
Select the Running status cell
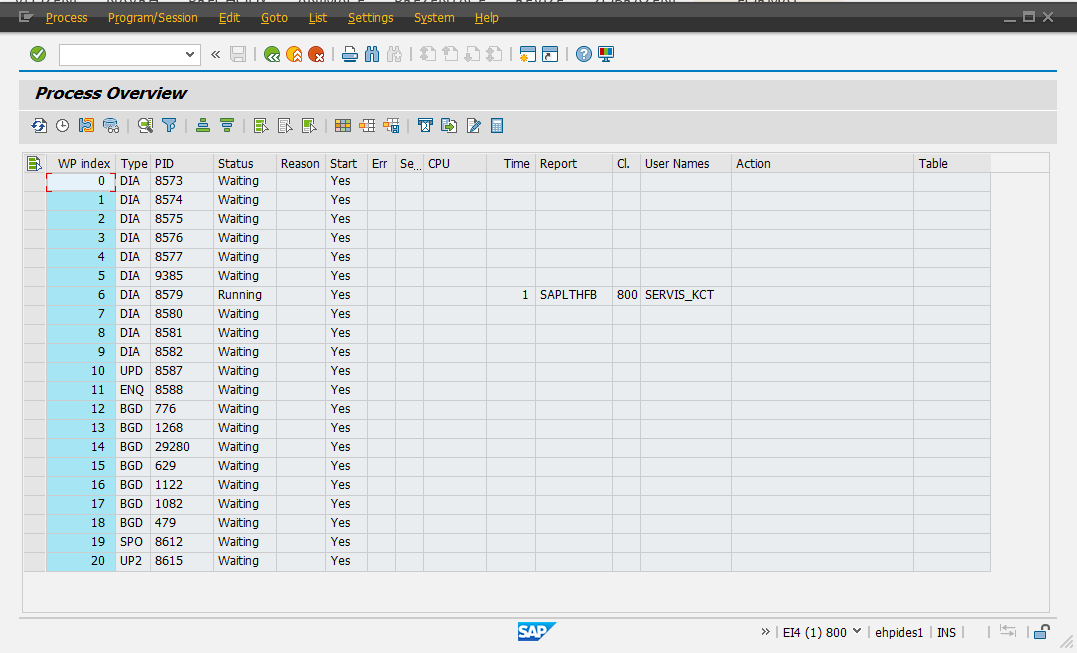pyautogui.click(x=245, y=295)
